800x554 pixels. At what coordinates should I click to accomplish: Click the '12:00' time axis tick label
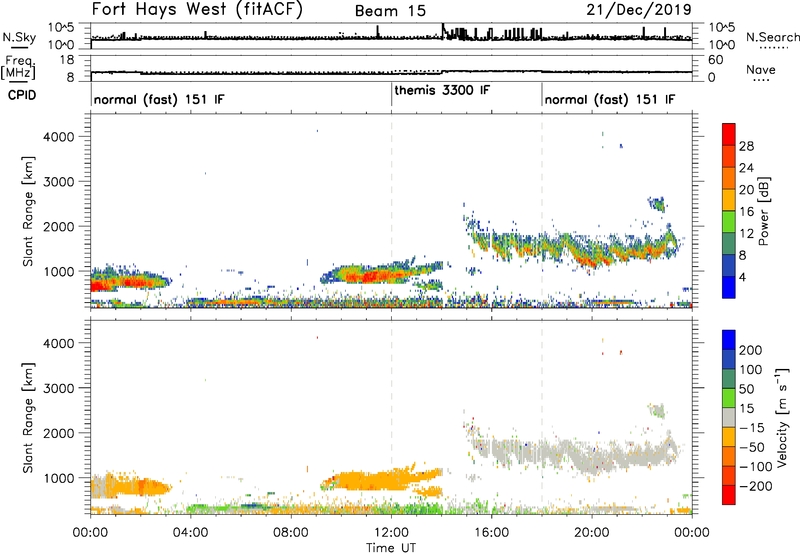pyautogui.click(x=391, y=533)
